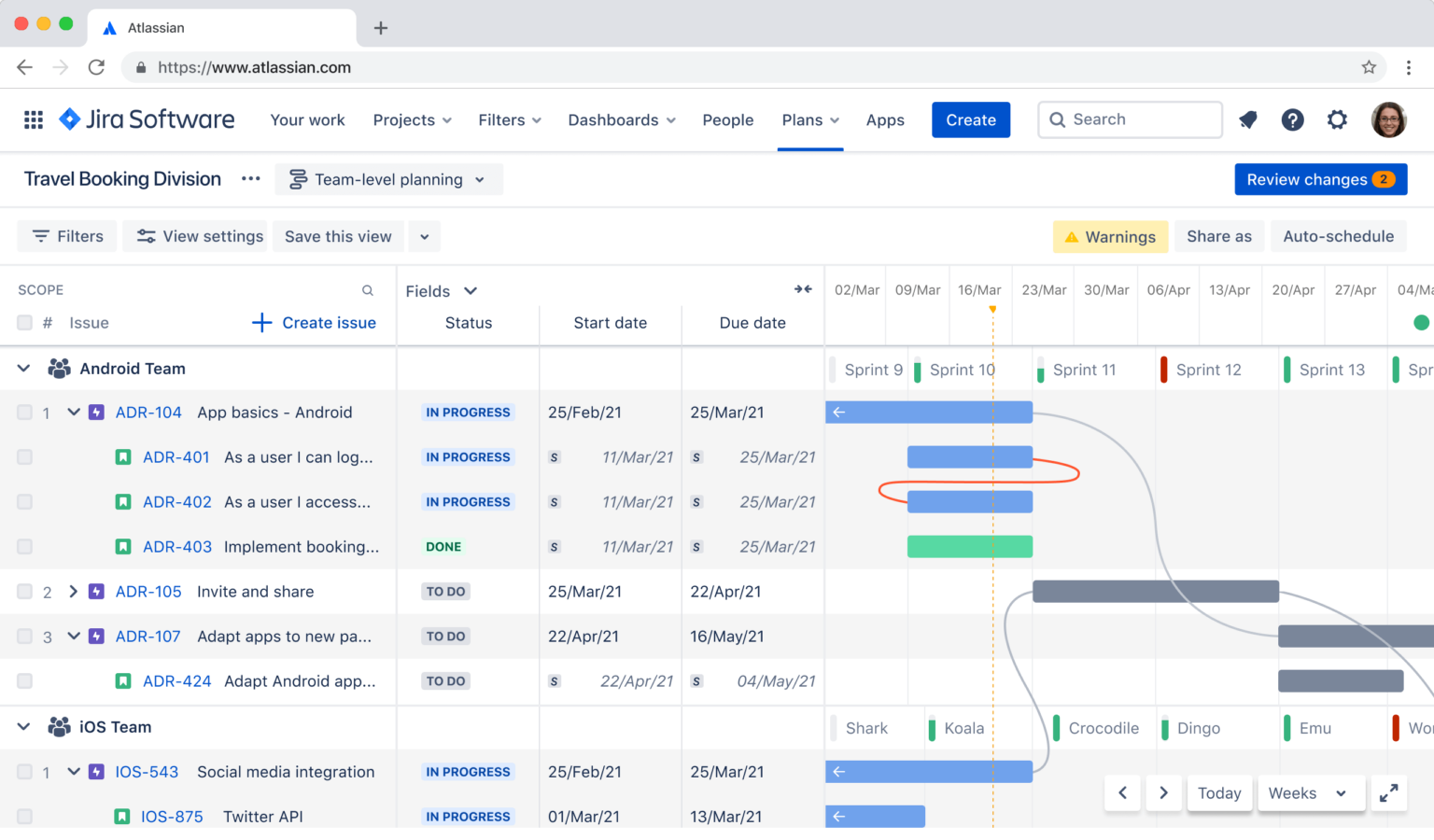Open Jira settings with the gear icon
This screenshot has width=1434, height=840.
1337,119
